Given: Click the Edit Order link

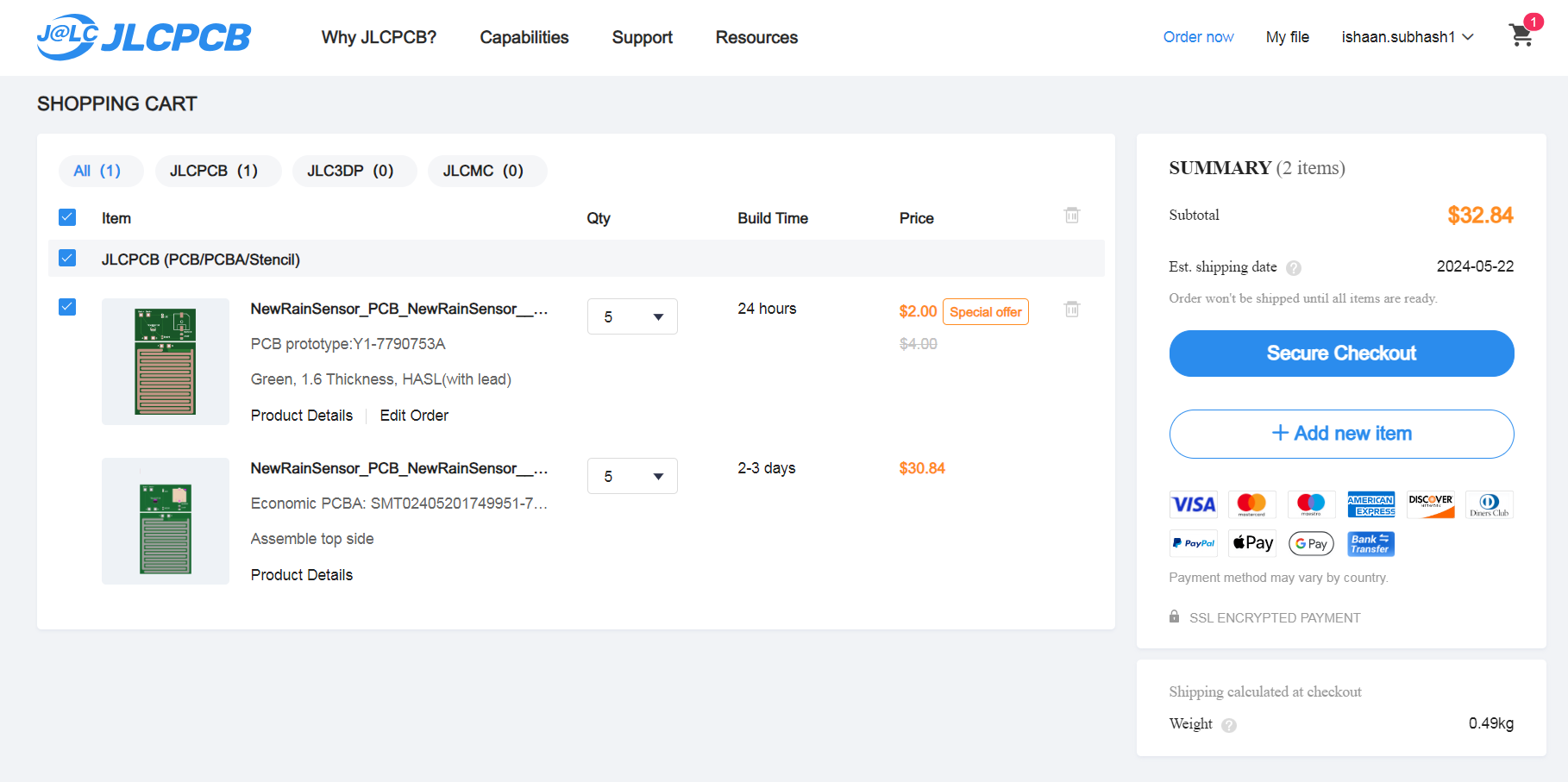Looking at the screenshot, I should [414, 416].
